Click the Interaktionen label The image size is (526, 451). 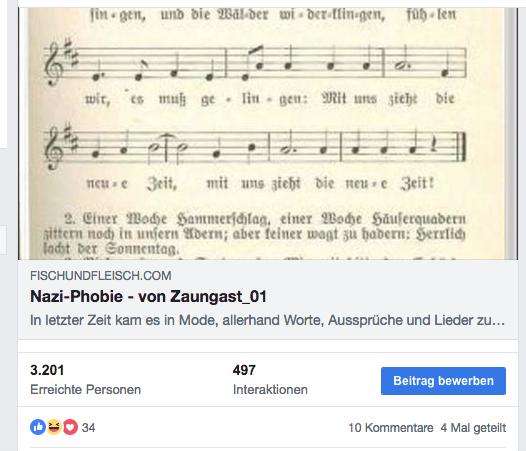coord(270,390)
